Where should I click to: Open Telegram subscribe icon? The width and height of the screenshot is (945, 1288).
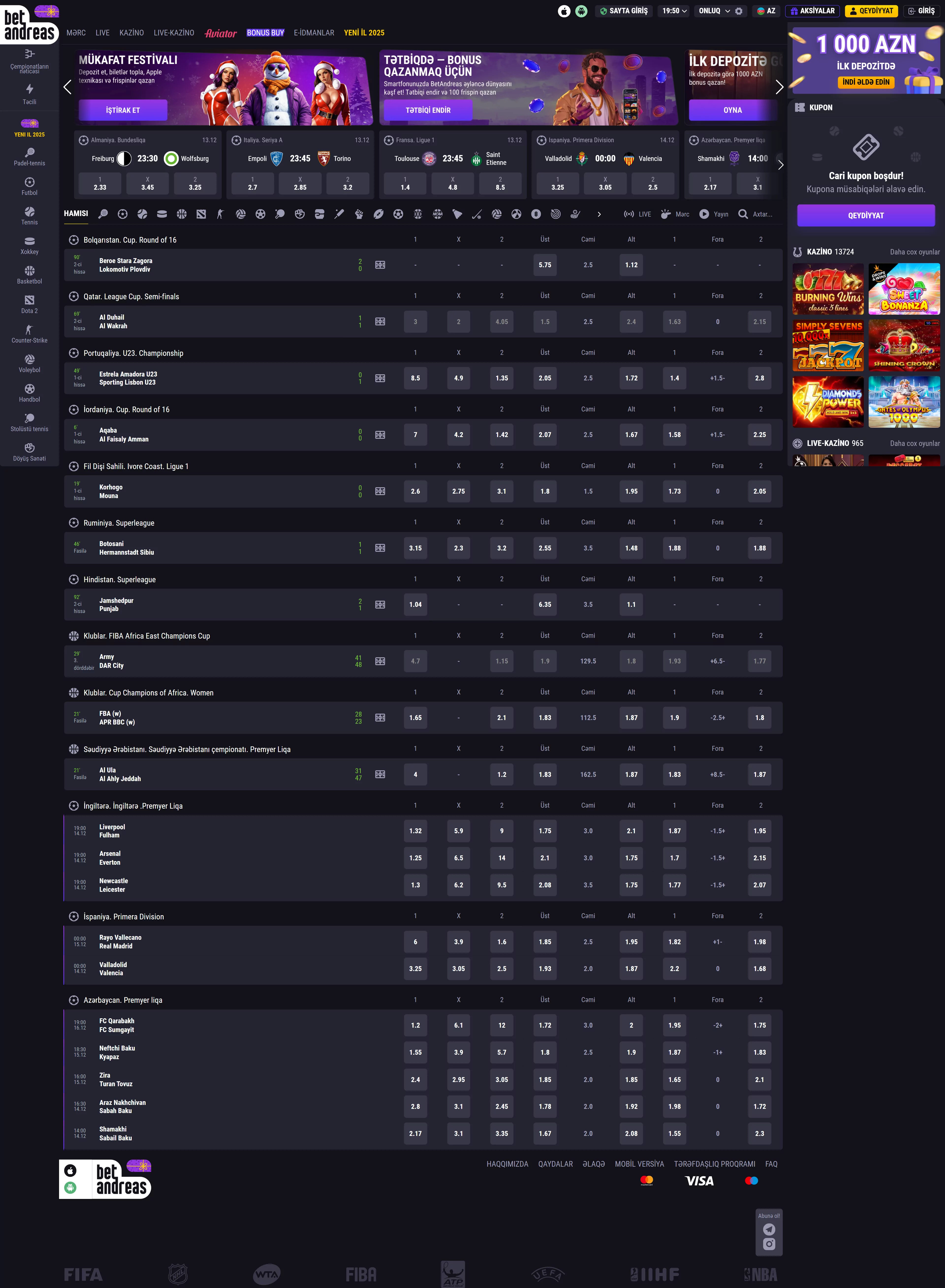tap(769, 1229)
